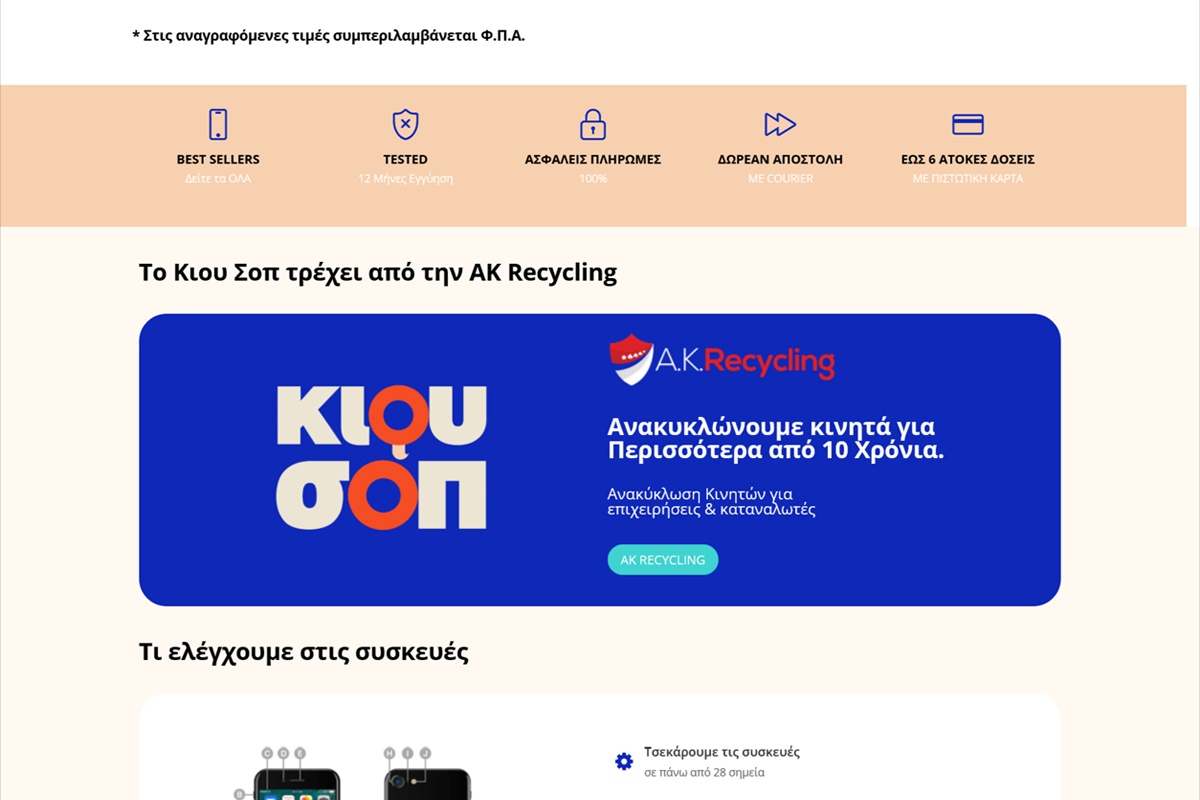Click the padlock icon for secure payments
The height and width of the screenshot is (800, 1200).
click(x=593, y=124)
